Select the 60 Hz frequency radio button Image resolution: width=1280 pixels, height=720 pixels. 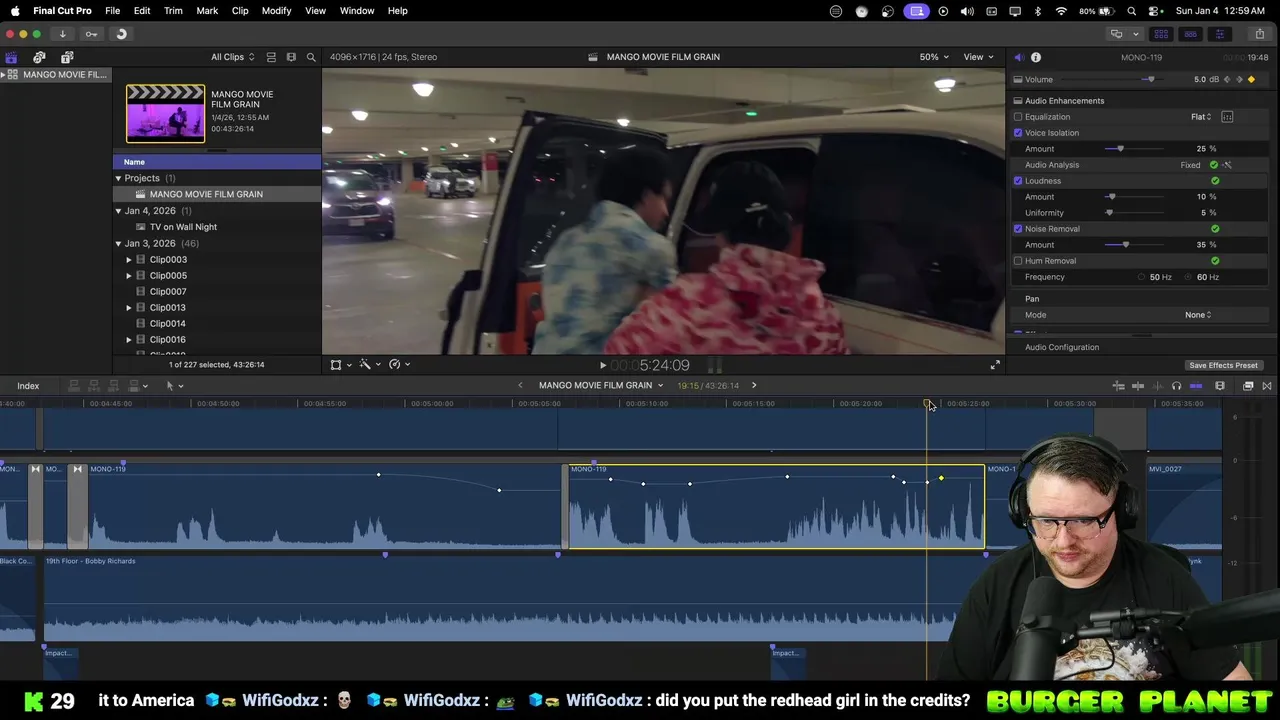pyautogui.click(x=1189, y=277)
